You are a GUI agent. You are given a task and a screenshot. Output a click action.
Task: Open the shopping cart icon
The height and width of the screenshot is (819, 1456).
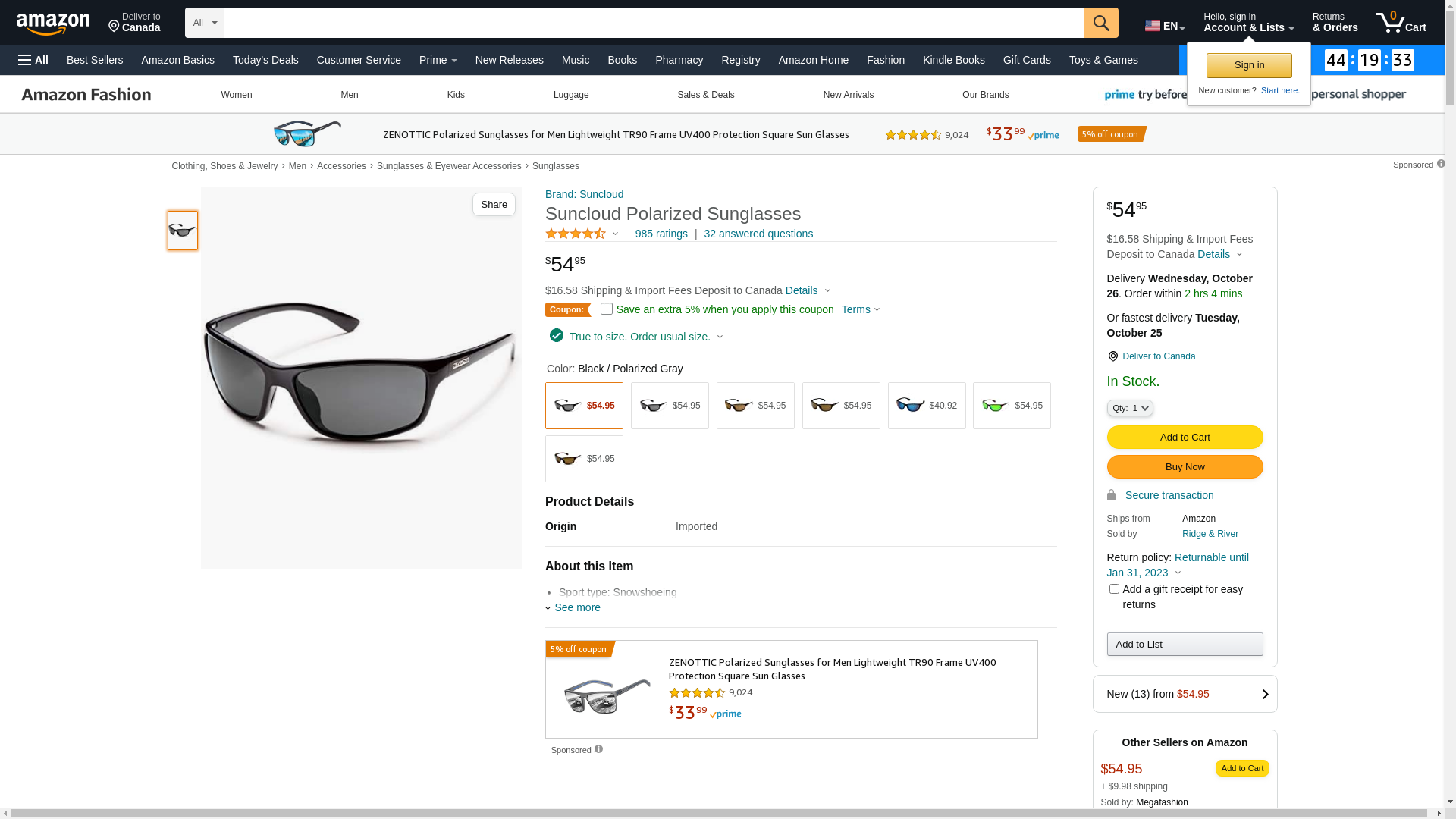1400,23
